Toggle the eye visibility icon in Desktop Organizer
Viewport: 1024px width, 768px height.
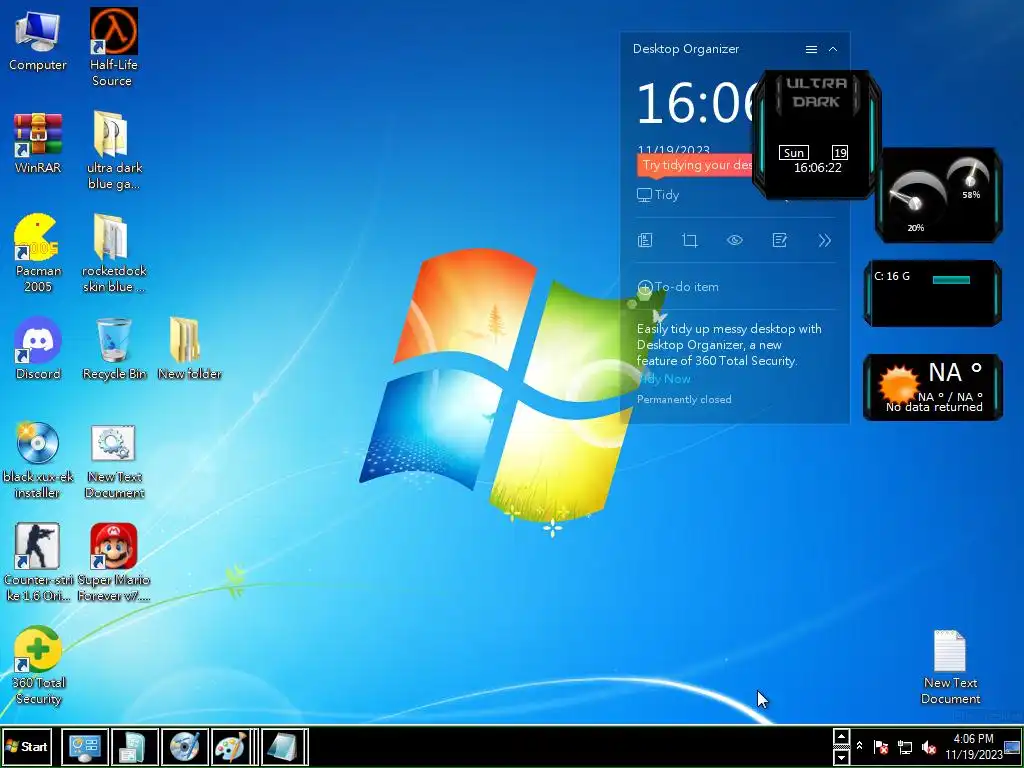(x=735, y=240)
